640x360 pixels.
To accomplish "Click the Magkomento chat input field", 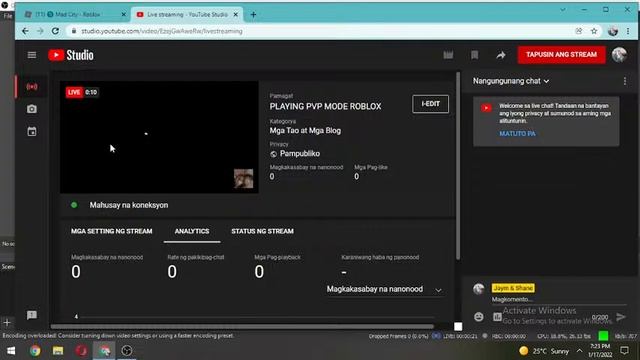I will [558, 299].
